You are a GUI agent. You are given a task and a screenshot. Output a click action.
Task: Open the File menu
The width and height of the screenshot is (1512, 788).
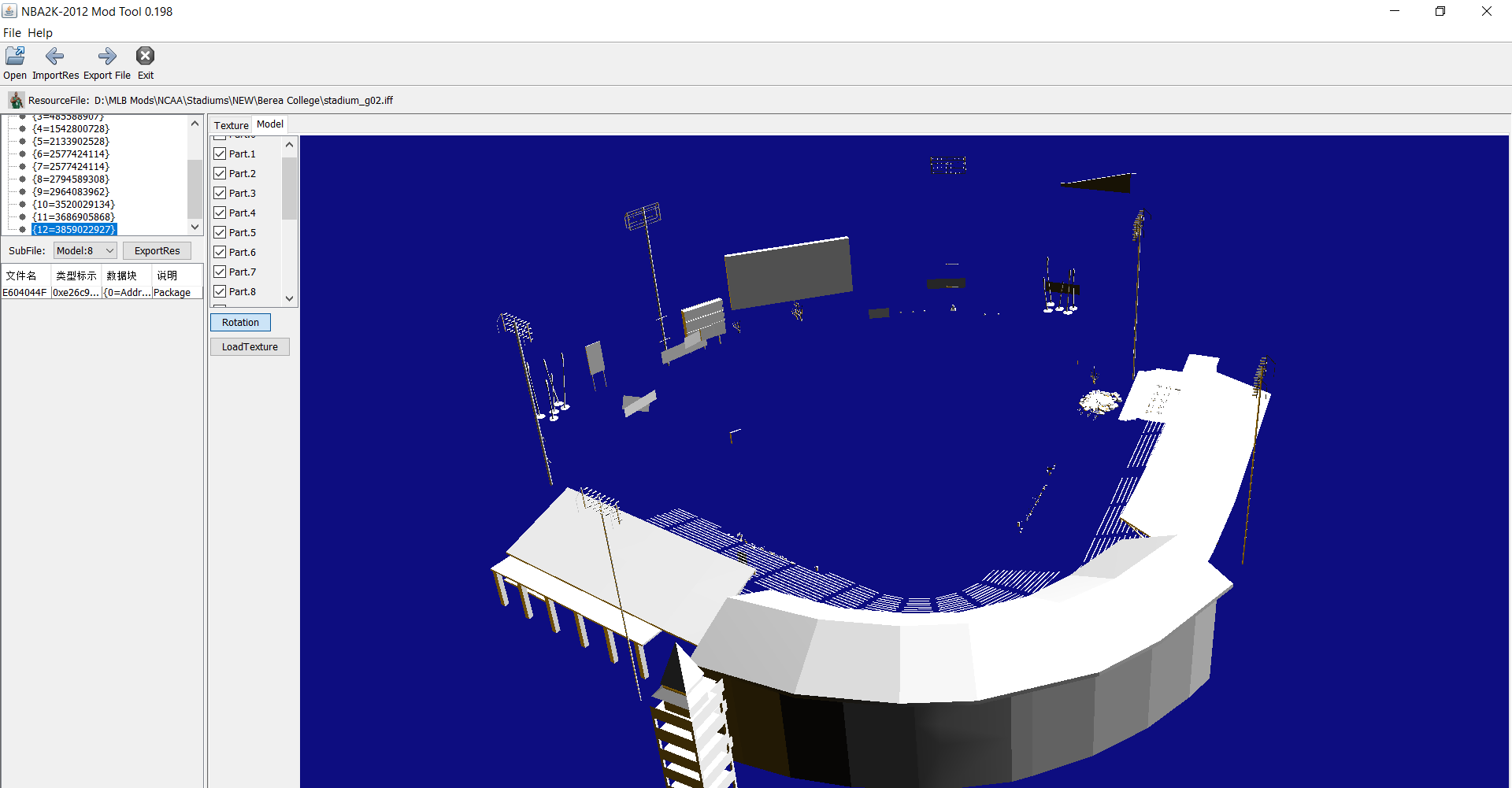[12, 33]
